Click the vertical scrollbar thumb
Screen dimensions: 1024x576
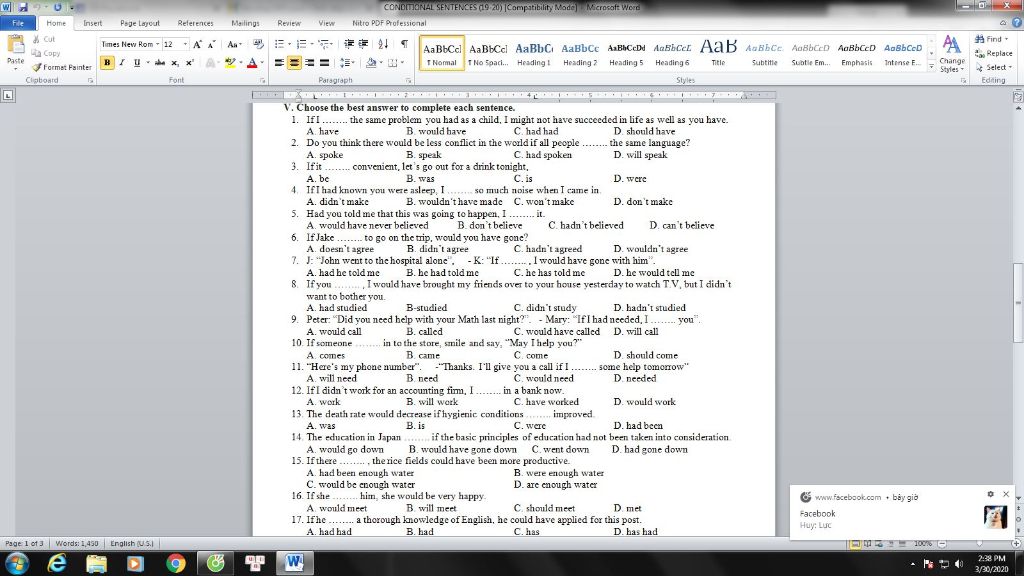point(1017,302)
